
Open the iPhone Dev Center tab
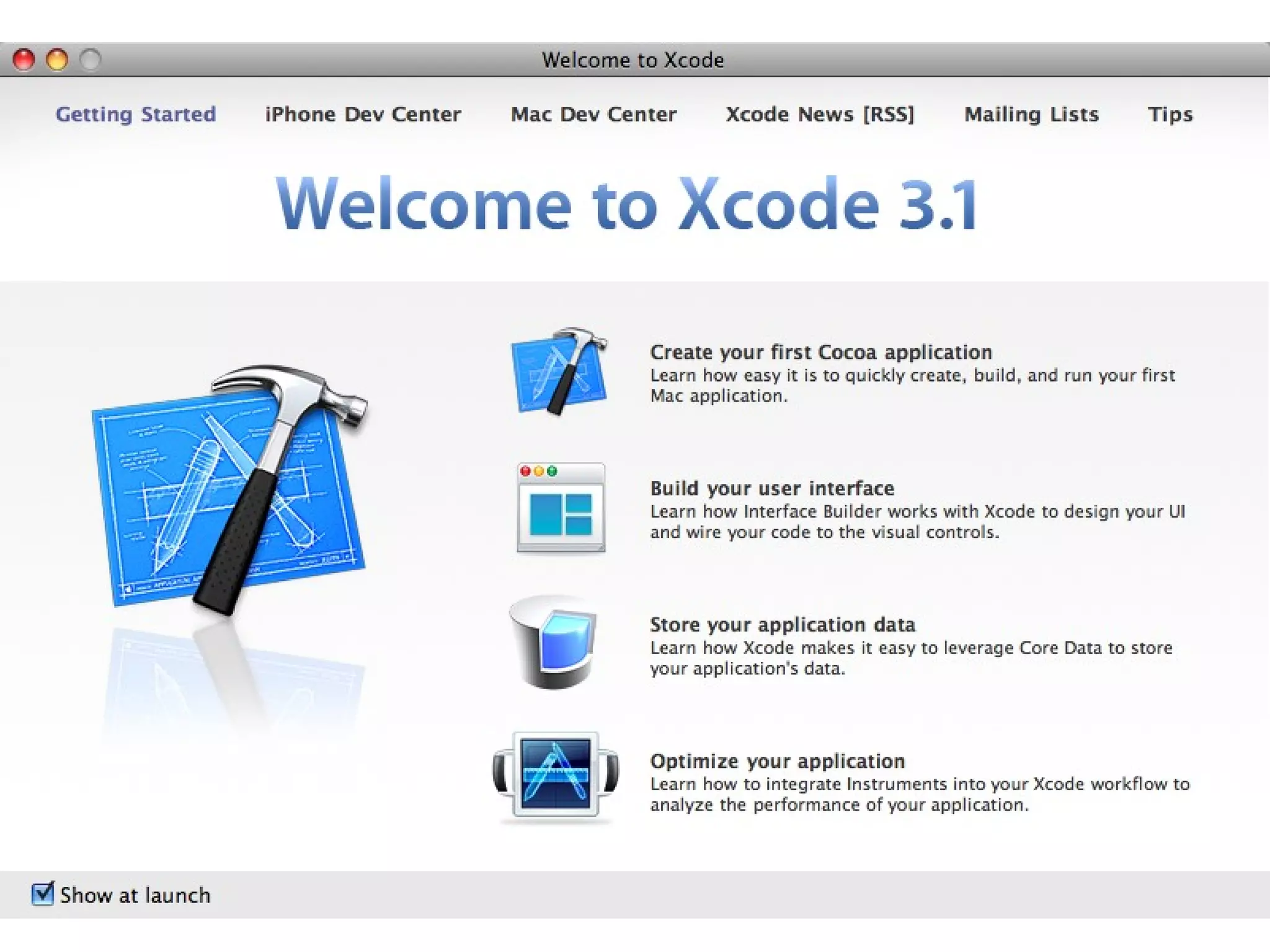click(x=363, y=115)
